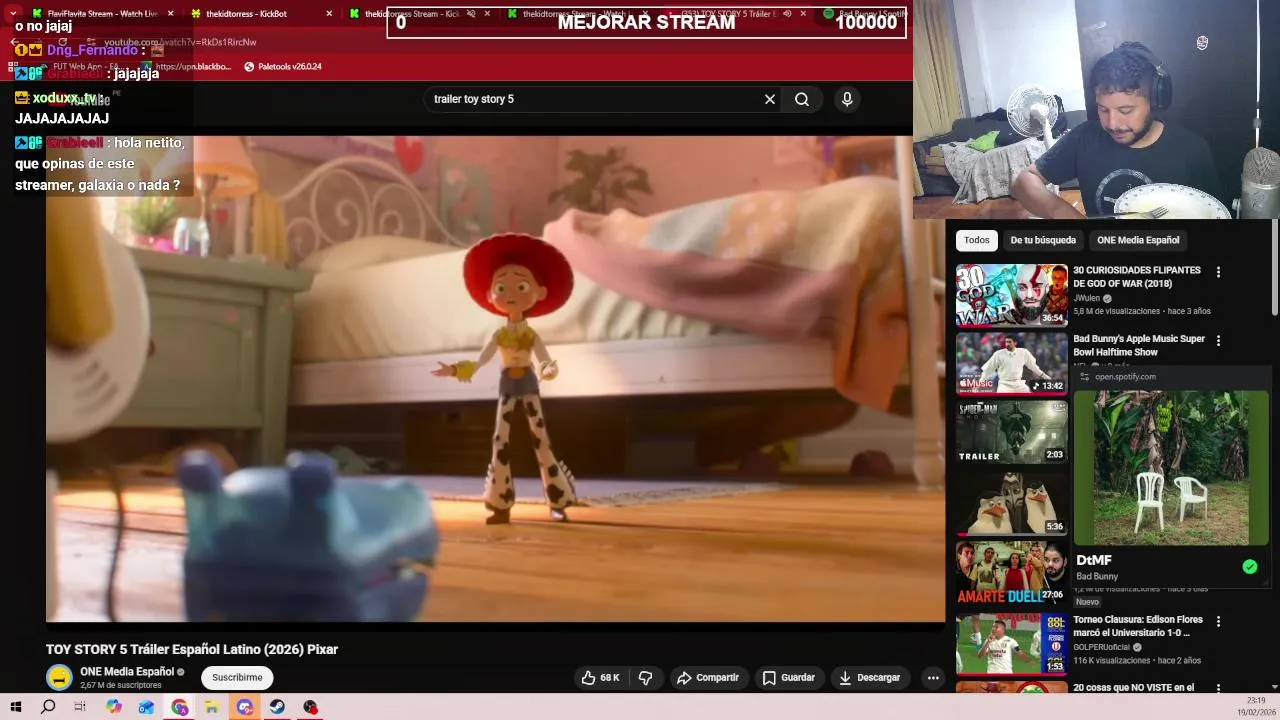Click the video title TOY STORY 5 Tráiler
Image resolution: width=1280 pixels, height=720 pixels.
[x=192, y=649]
